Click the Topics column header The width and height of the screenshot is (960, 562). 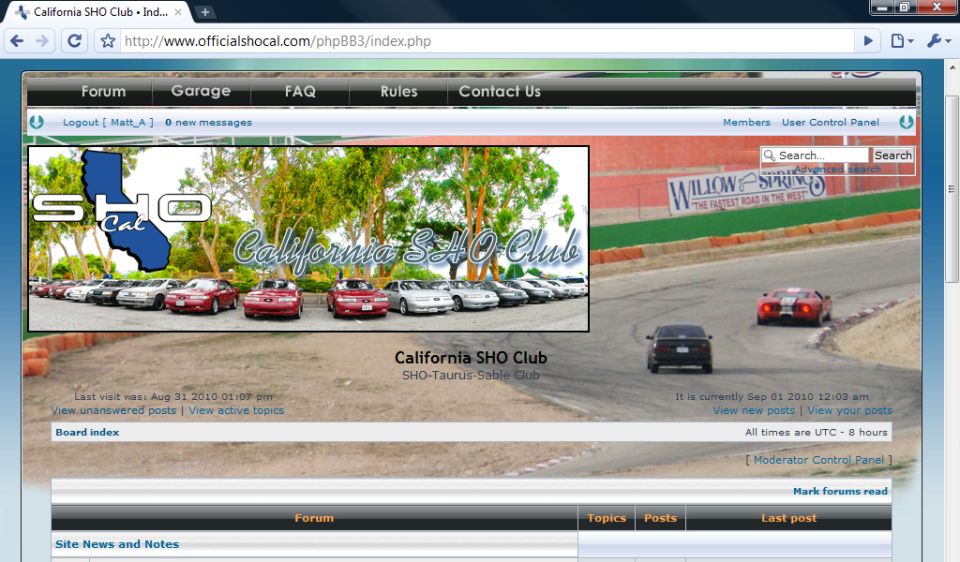(x=607, y=518)
